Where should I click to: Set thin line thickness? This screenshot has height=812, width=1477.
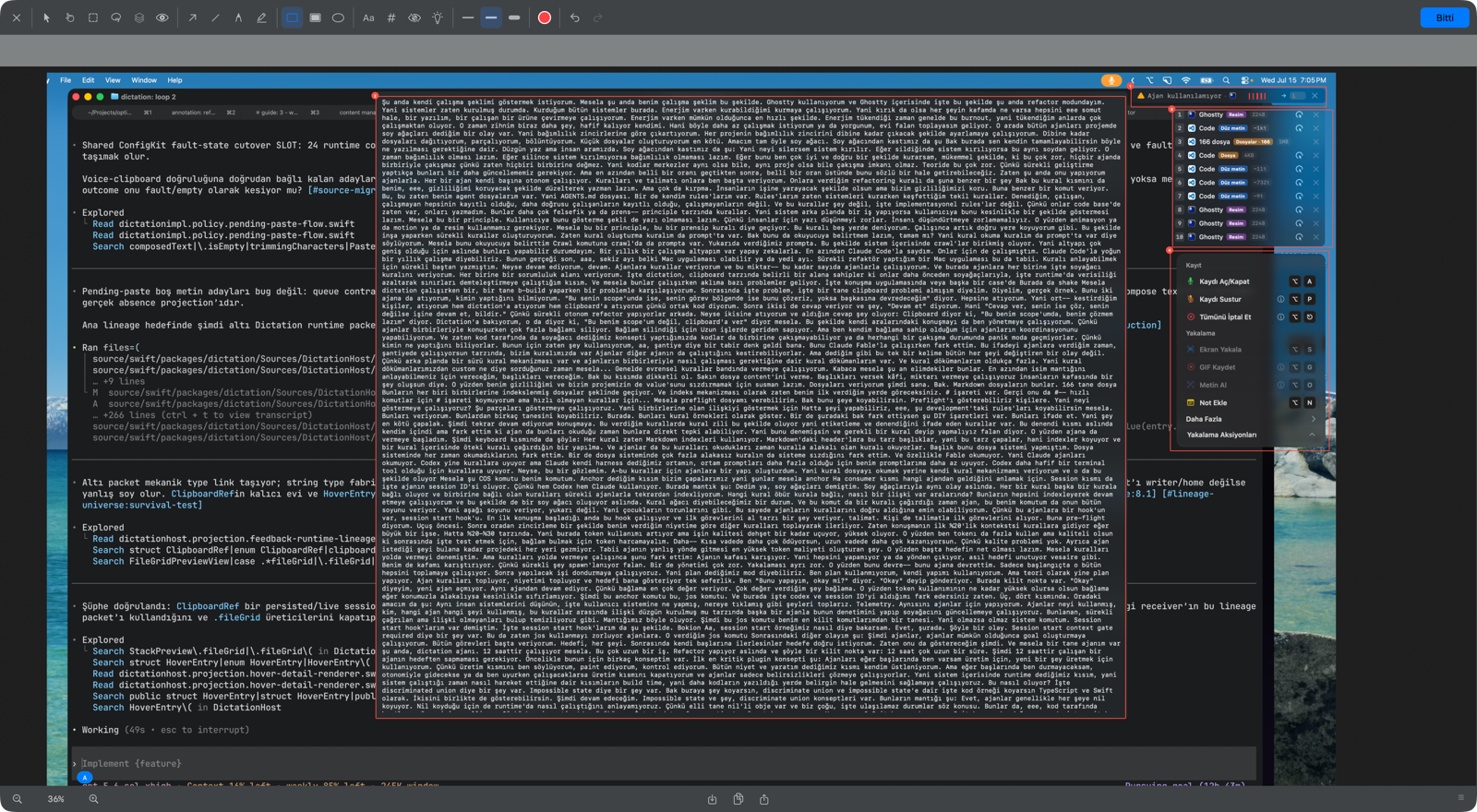click(468, 18)
